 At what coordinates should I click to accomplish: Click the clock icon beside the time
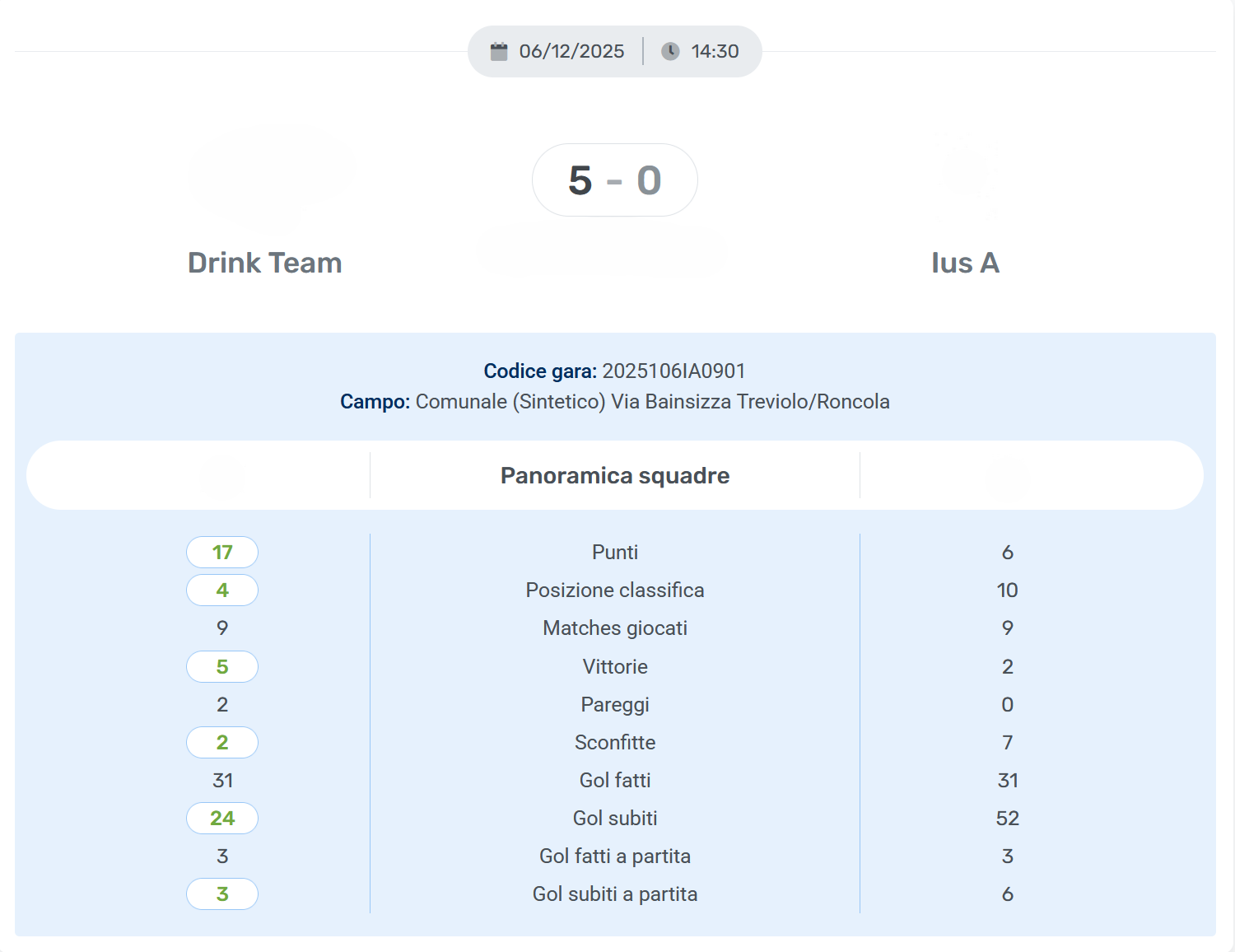[x=671, y=52]
